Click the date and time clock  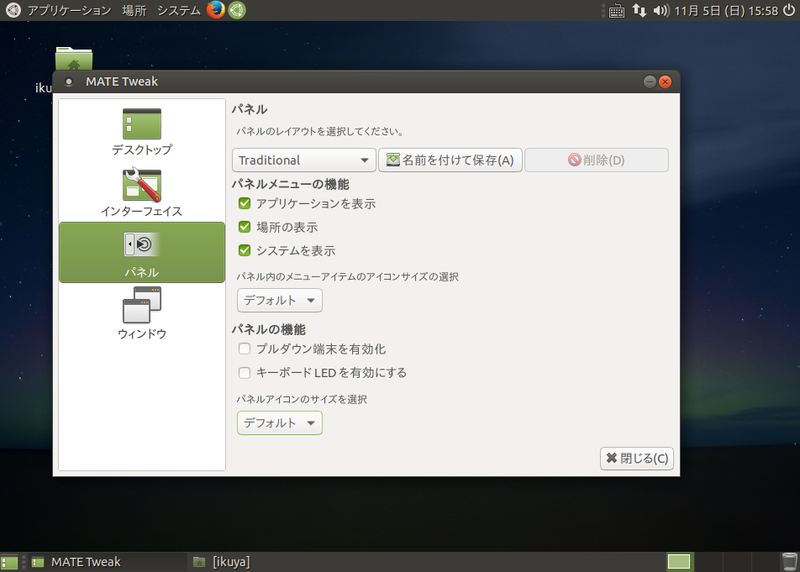[x=726, y=11]
